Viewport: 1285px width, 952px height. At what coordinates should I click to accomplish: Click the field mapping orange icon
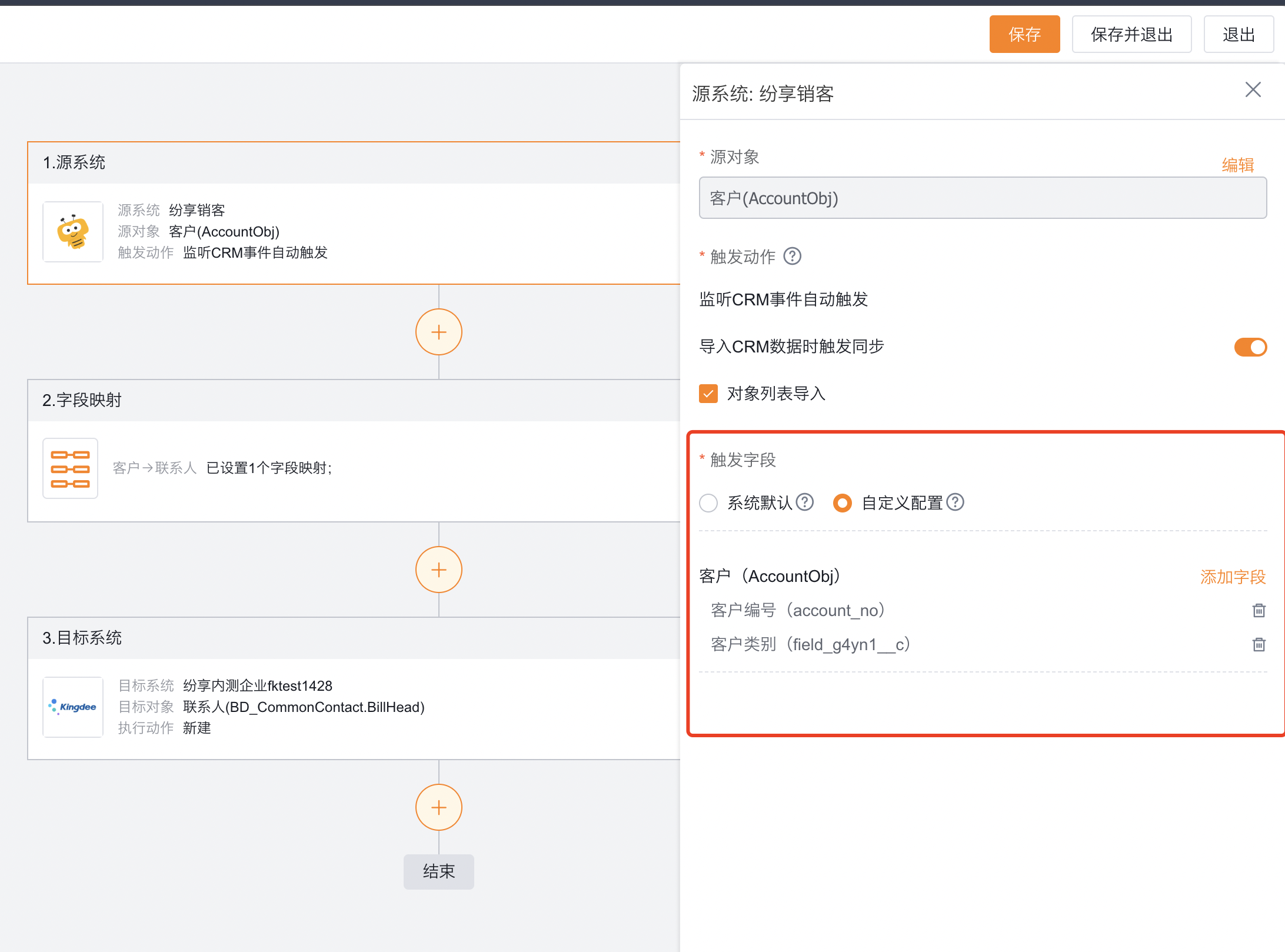click(x=70, y=468)
